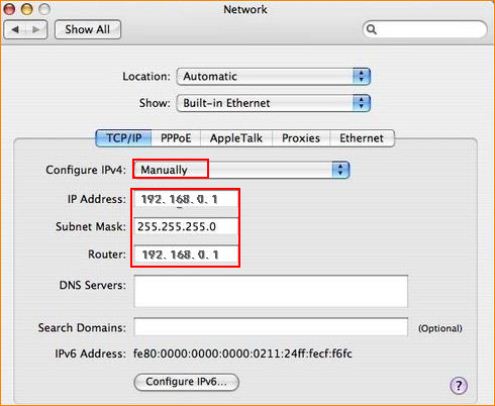Click the back navigation arrow
The height and width of the screenshot is (406, 495).
point(15,30)
